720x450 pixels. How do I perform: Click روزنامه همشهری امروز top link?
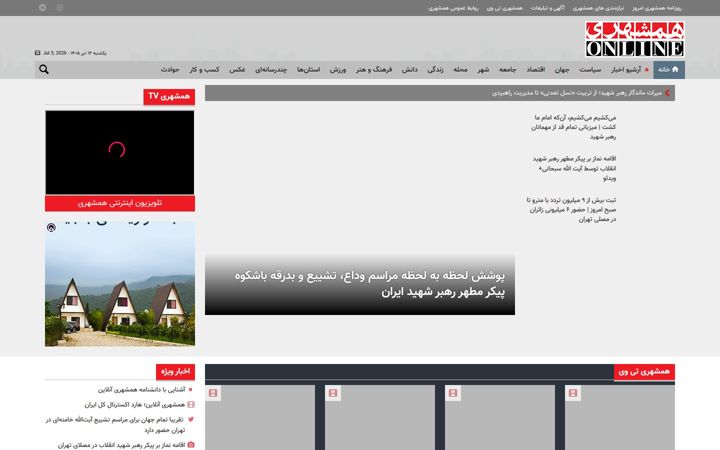tap(657, 8)
